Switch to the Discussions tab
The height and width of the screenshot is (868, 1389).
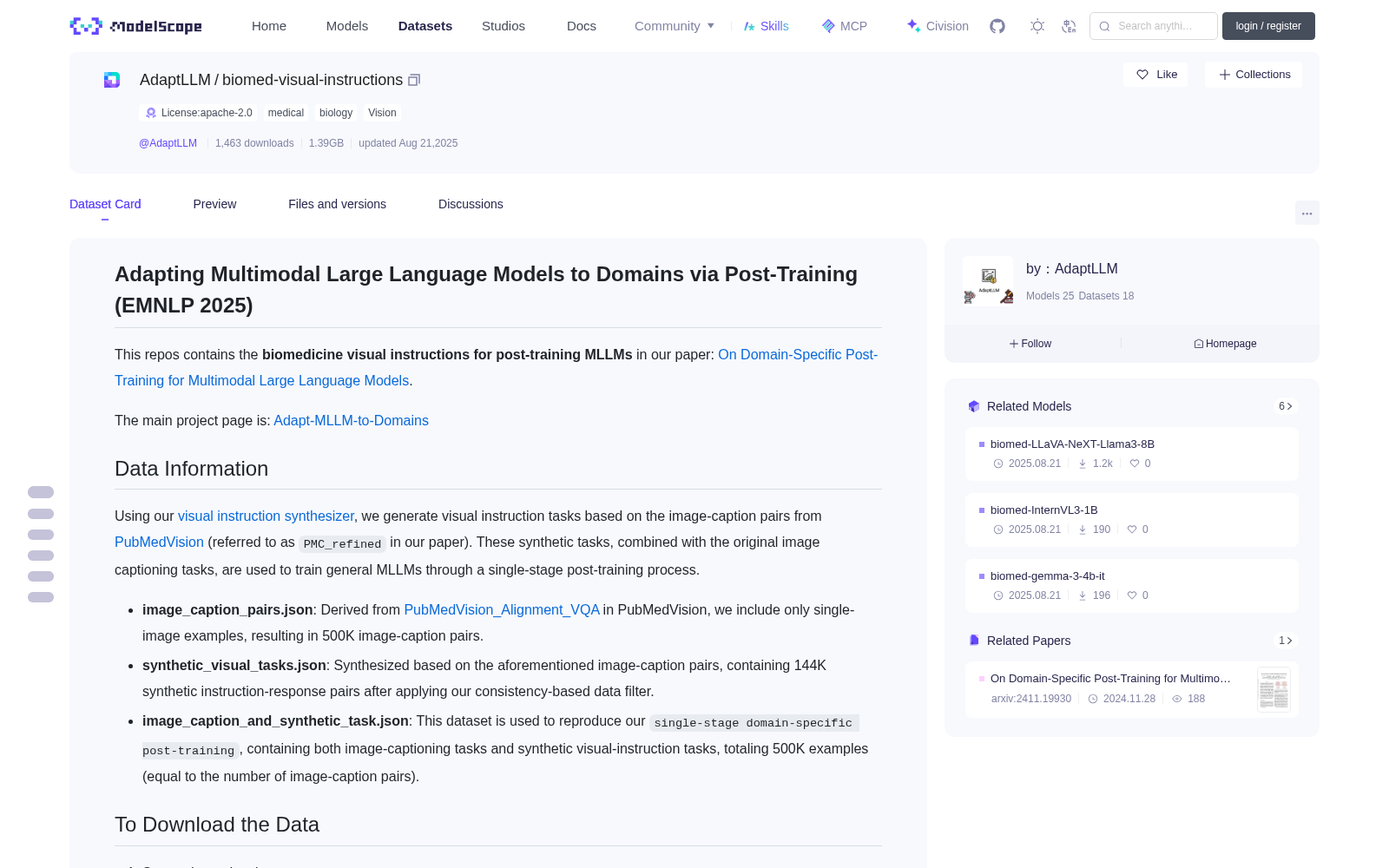tap(471, 204)
